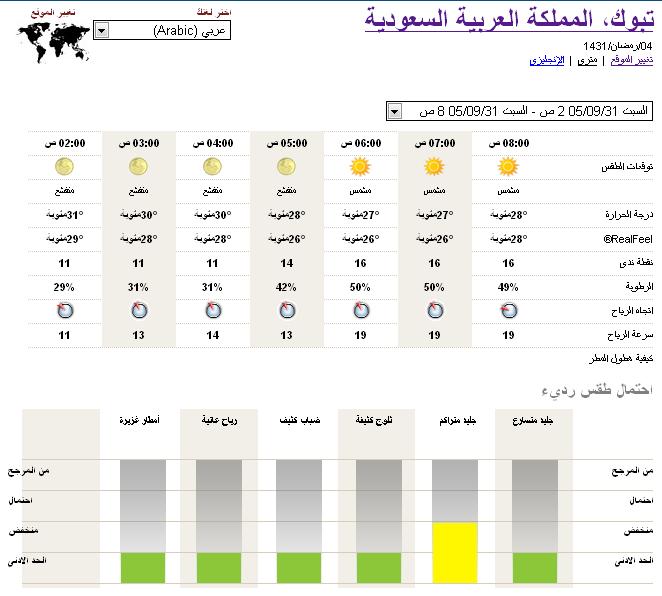
Task: Click the ثلوج كثيفة column header
Action: pyautogui.click(x=374, y=420)
